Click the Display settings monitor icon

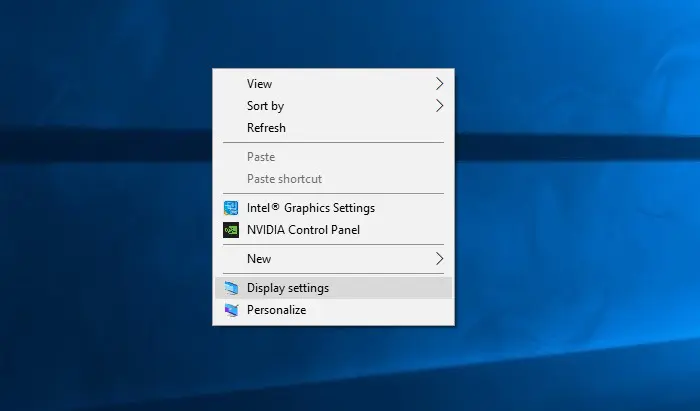(x=231, y=288)
